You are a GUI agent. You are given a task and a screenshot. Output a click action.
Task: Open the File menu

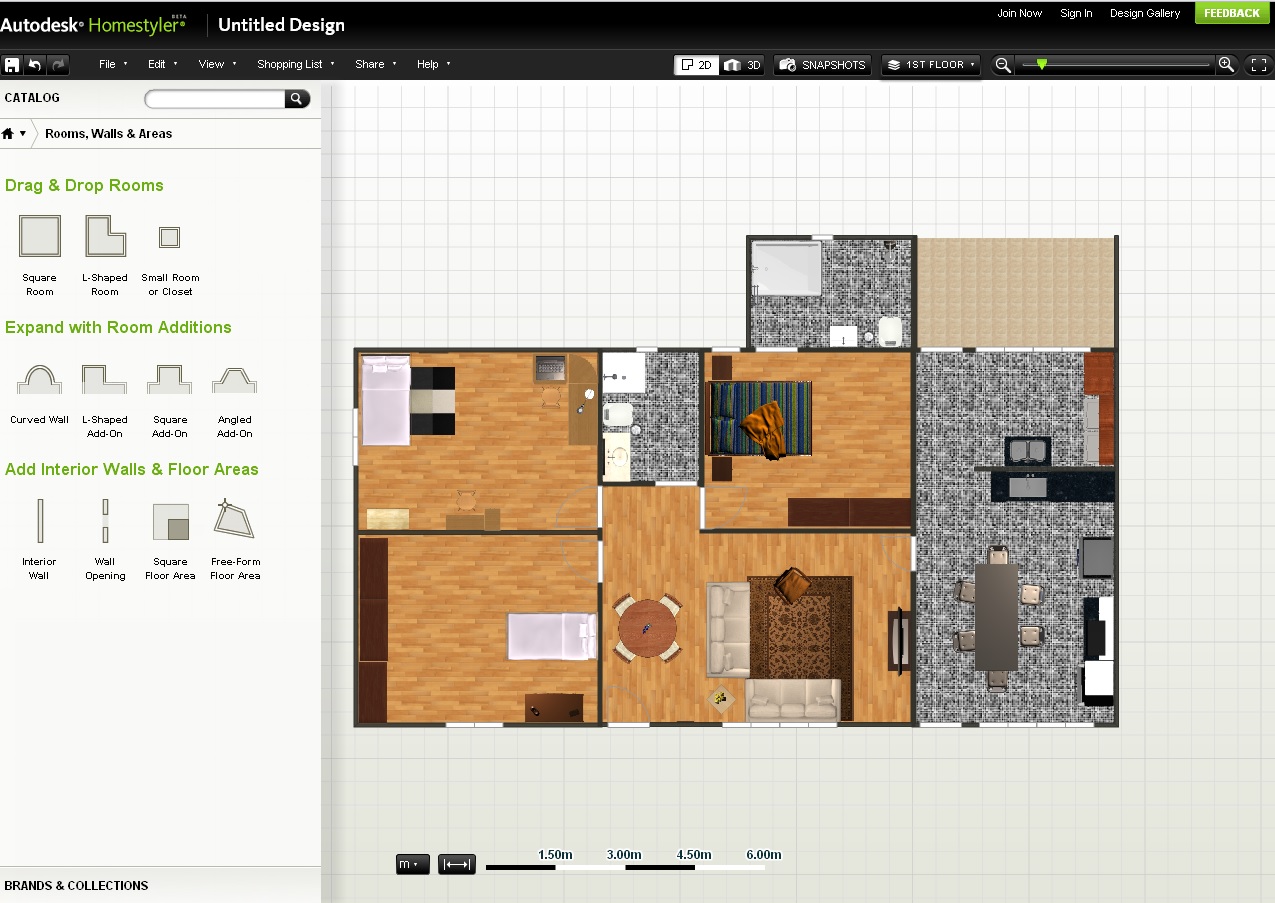113,64
